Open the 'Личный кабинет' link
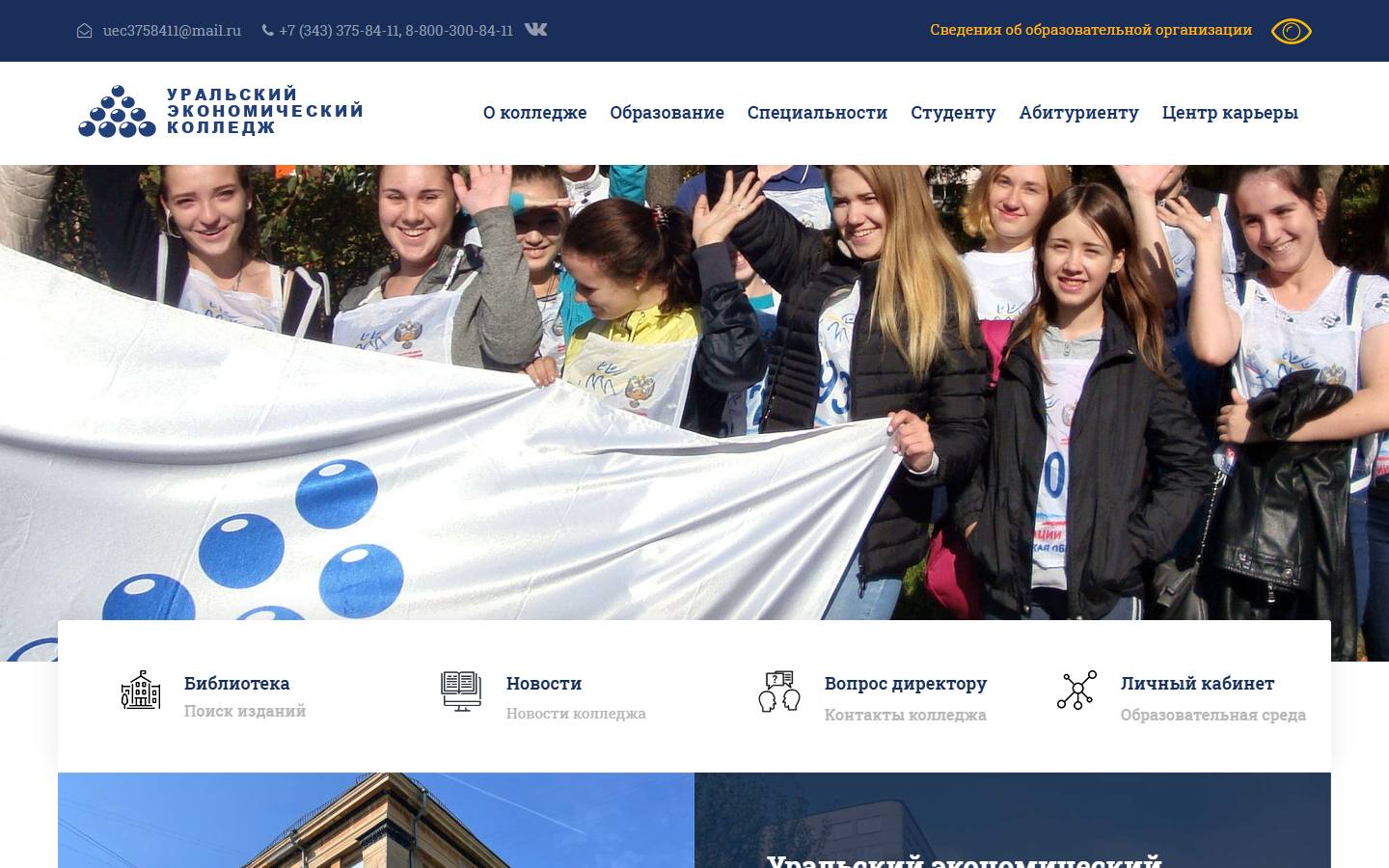Viewport: 1389px width, 868px height. tap(1197, 683)
